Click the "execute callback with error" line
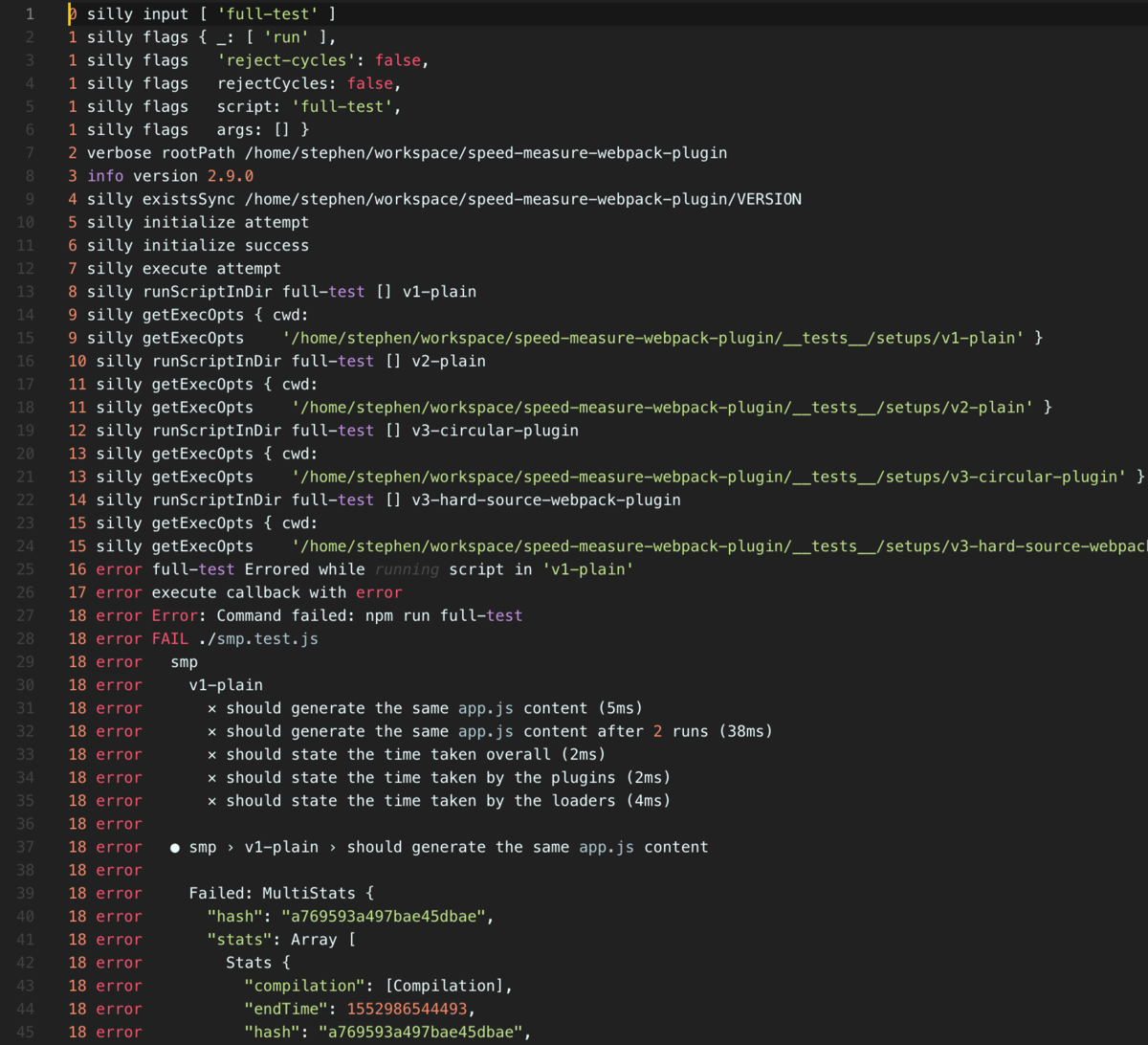The height and width of the screenshot is (1045, 1148). click(x=234, y=592)
